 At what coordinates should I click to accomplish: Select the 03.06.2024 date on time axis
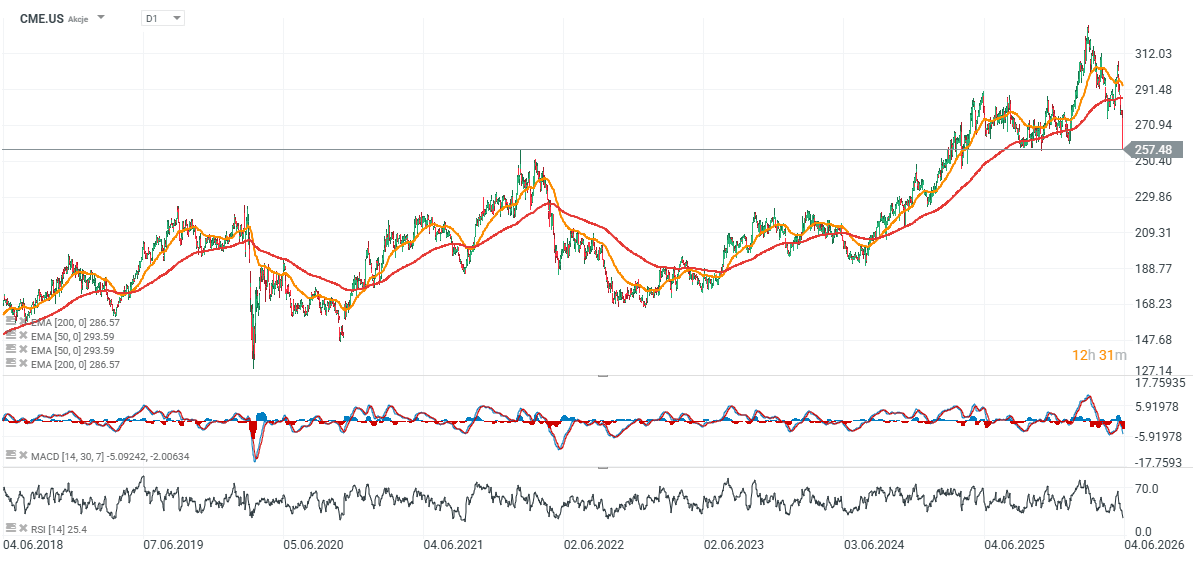tap(874, 544)
